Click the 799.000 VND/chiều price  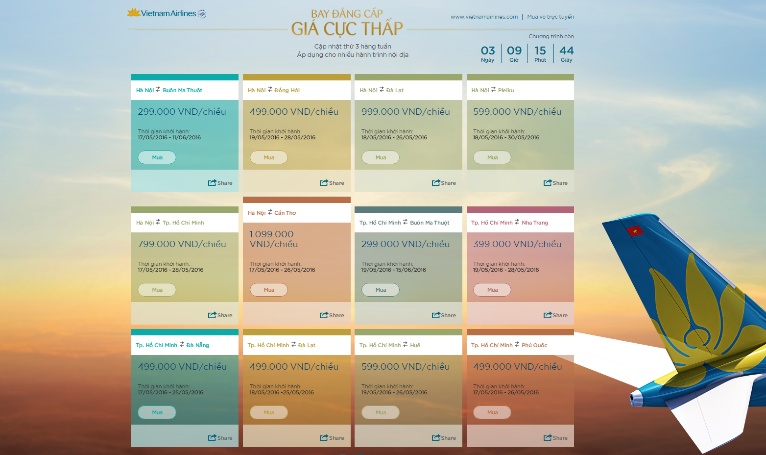182,244
